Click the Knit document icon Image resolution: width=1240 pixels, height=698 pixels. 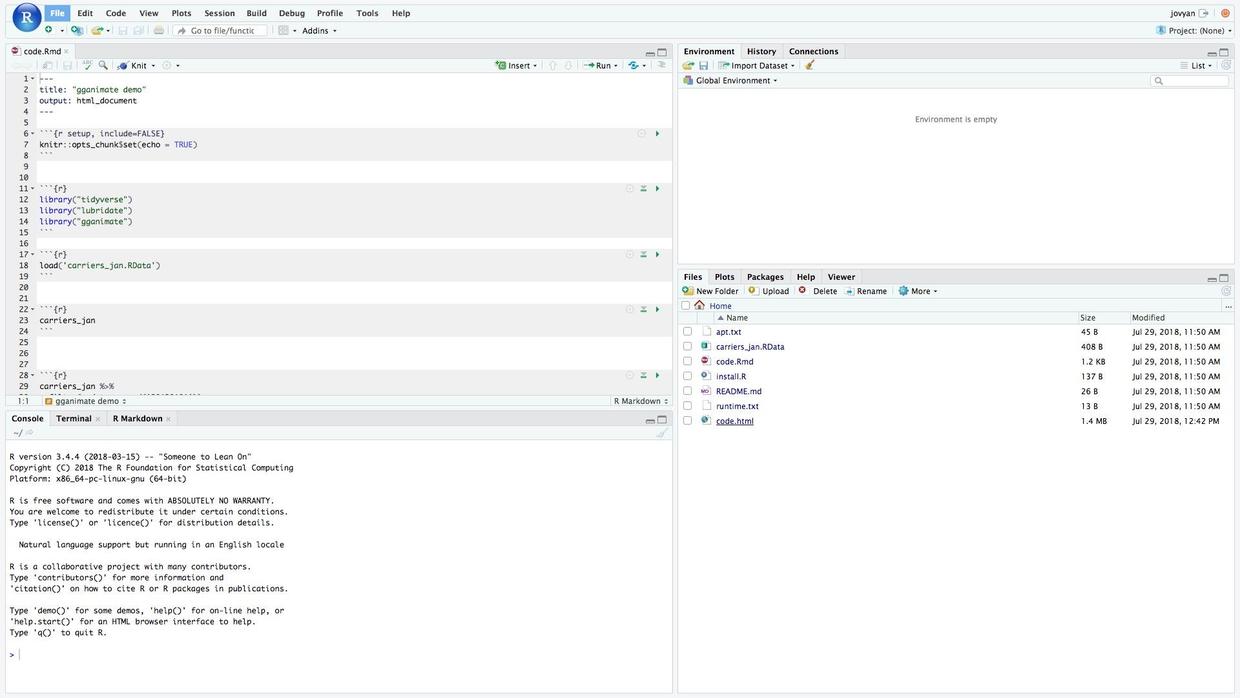pyautogui.click(x=123, y=66)
